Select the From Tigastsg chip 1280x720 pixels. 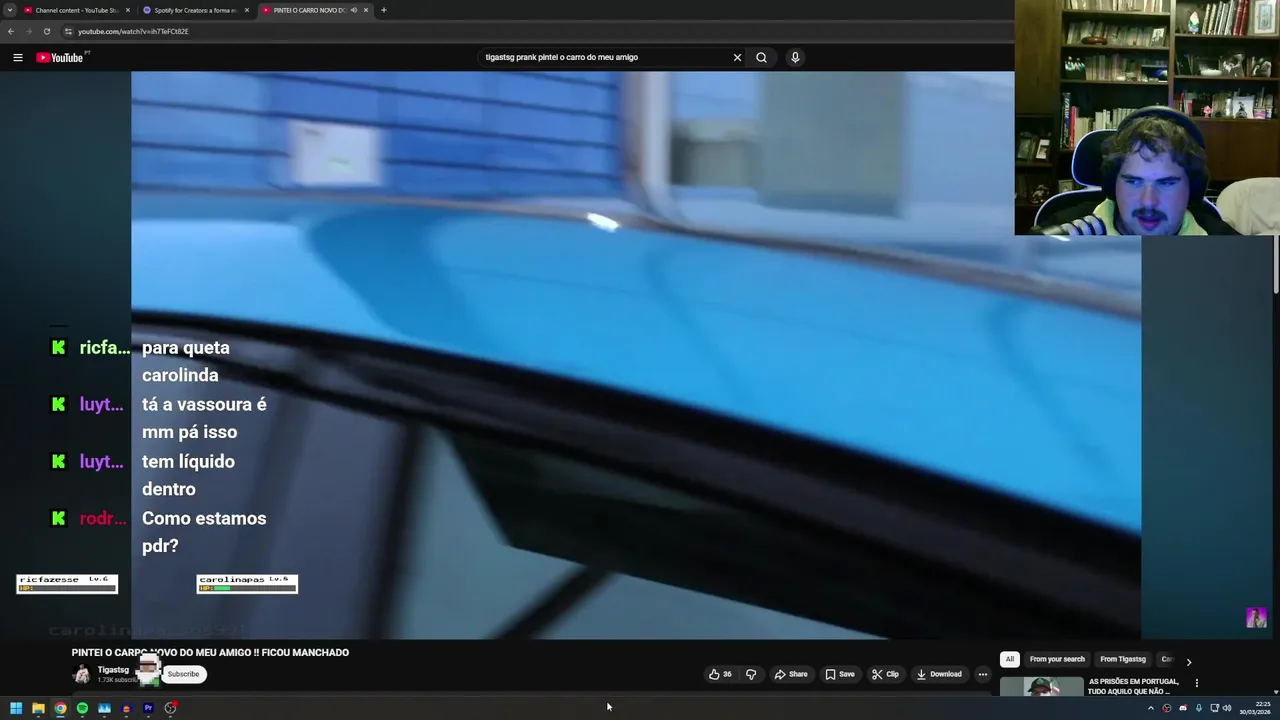point(1123,659)
